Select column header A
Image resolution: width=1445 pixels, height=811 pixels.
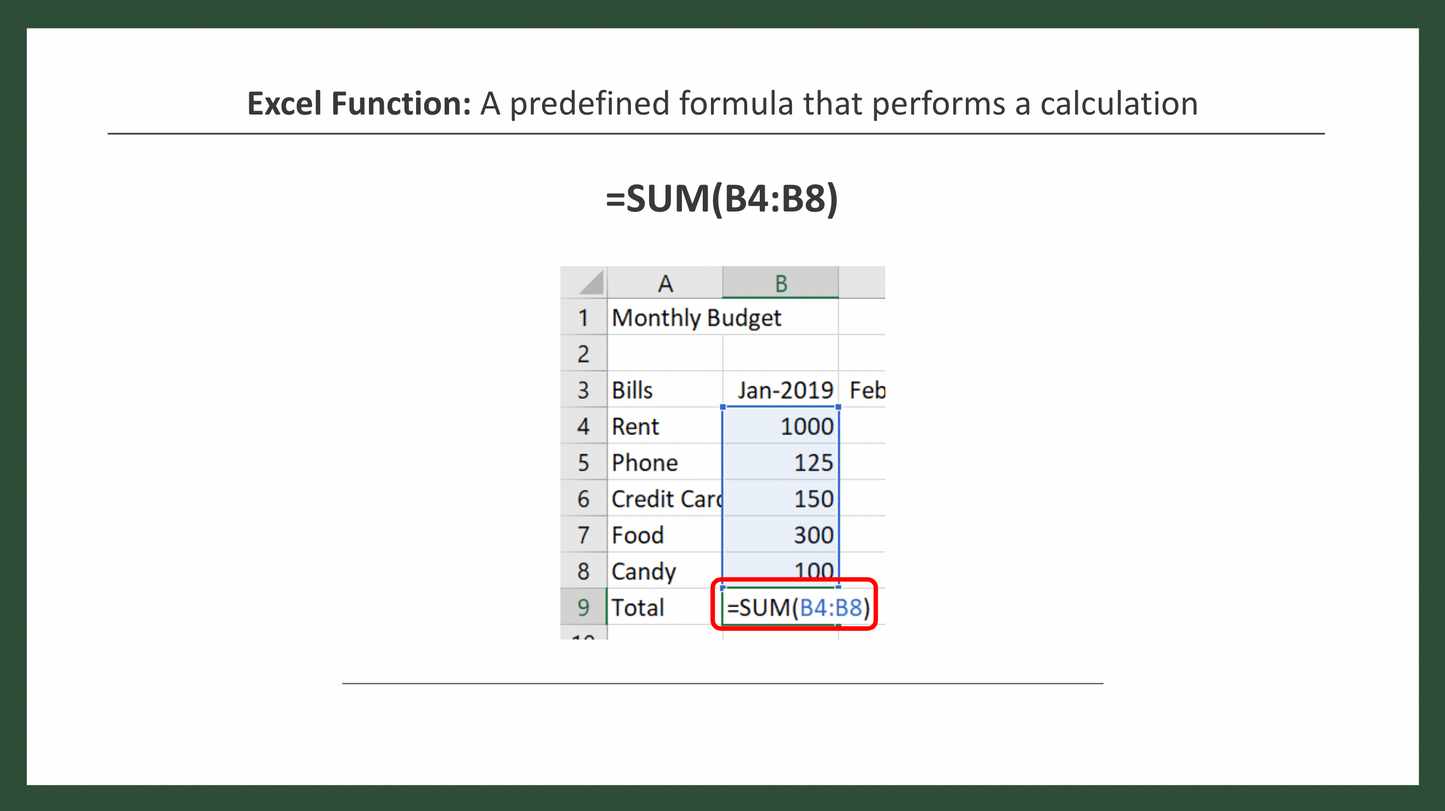click(665, 283)
